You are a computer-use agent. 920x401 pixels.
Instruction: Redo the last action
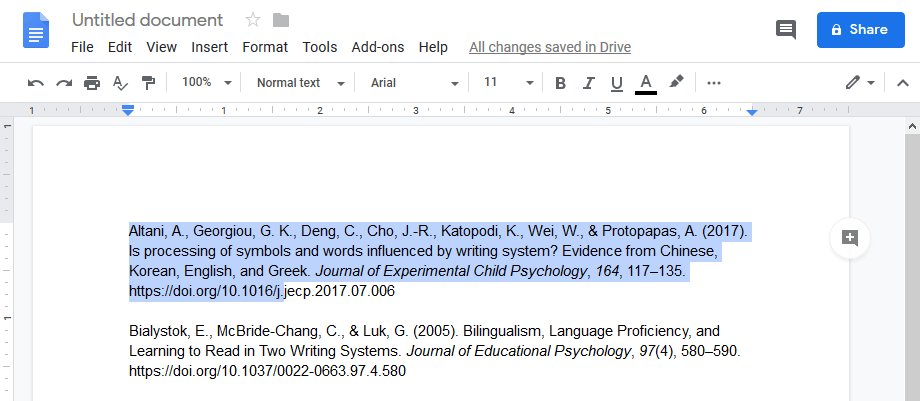pos(64,83)
